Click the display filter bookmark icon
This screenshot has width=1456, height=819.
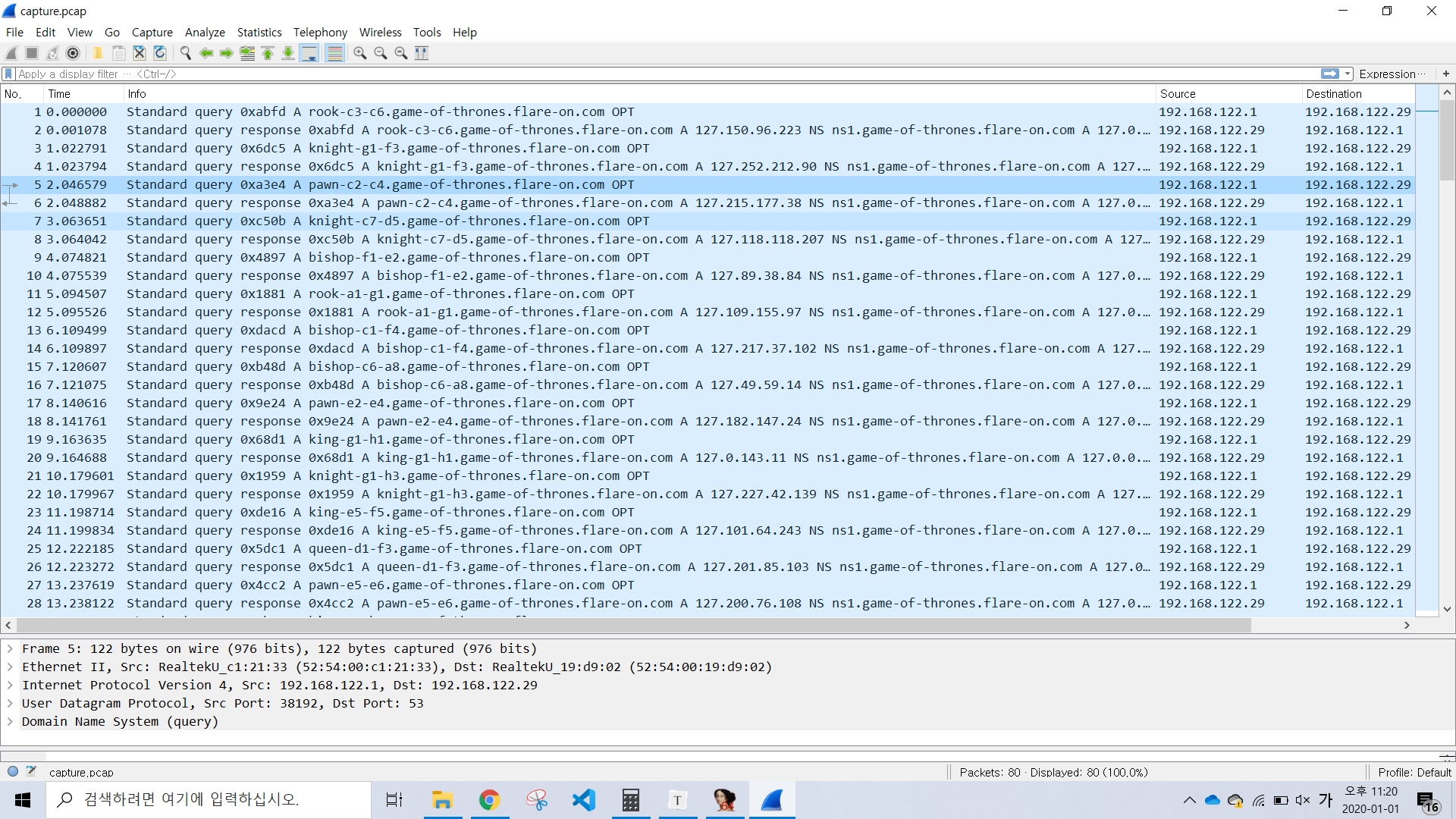pyautogui.click(x=8, y=74)
